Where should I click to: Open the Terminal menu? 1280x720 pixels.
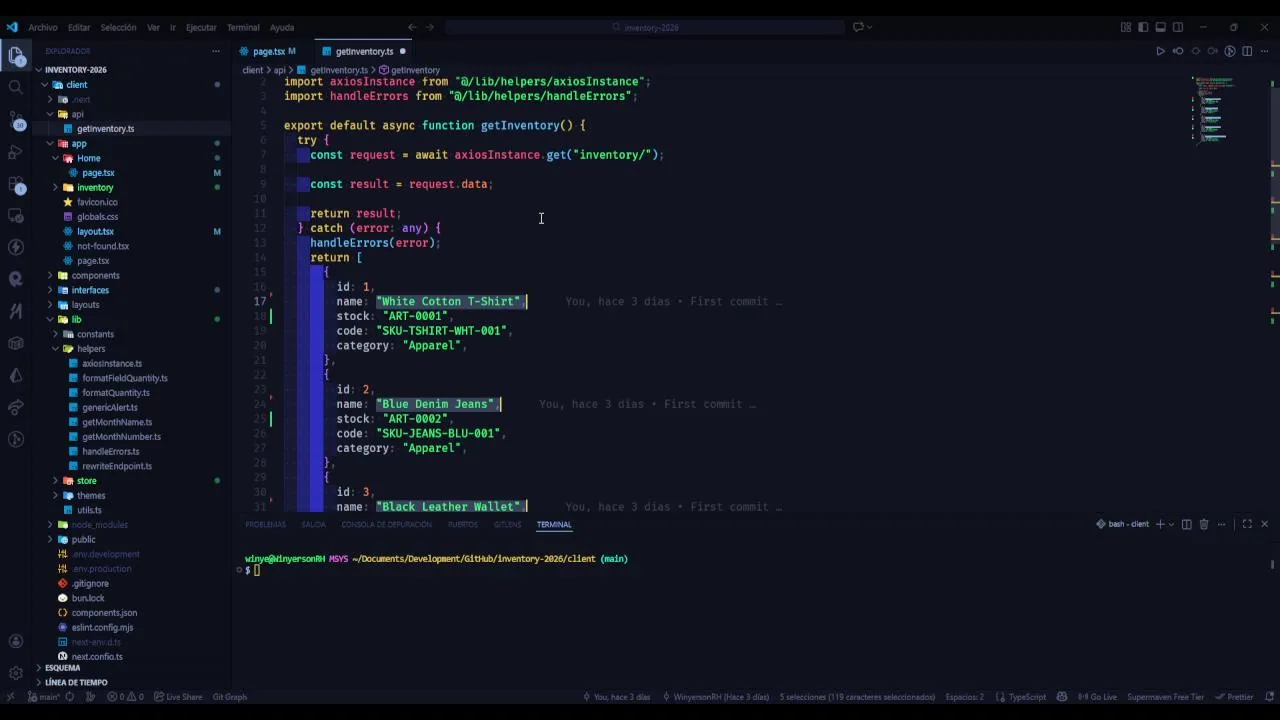[x=243, y=27]
